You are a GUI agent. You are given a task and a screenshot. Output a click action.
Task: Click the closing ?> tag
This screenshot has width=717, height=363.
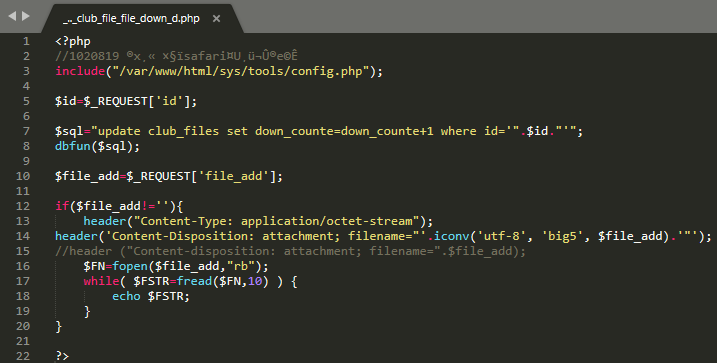[62, 356]
